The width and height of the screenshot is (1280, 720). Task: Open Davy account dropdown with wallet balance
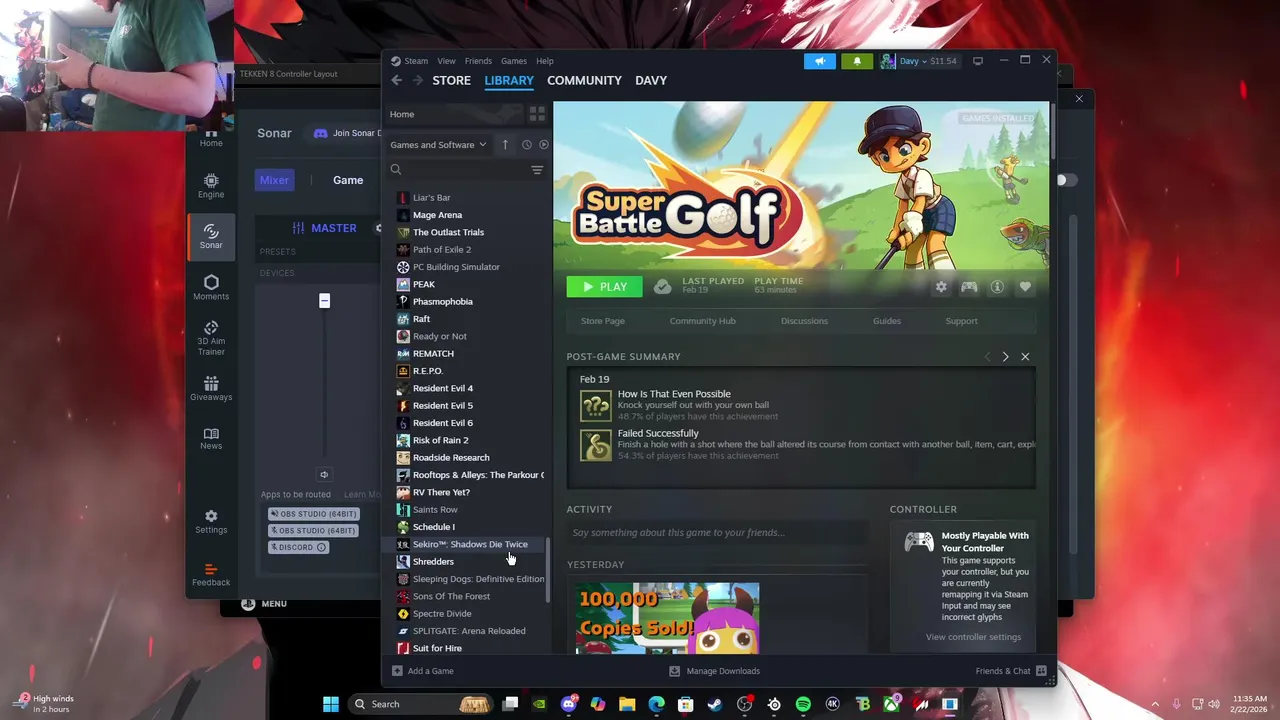click(x=919, y=61)
